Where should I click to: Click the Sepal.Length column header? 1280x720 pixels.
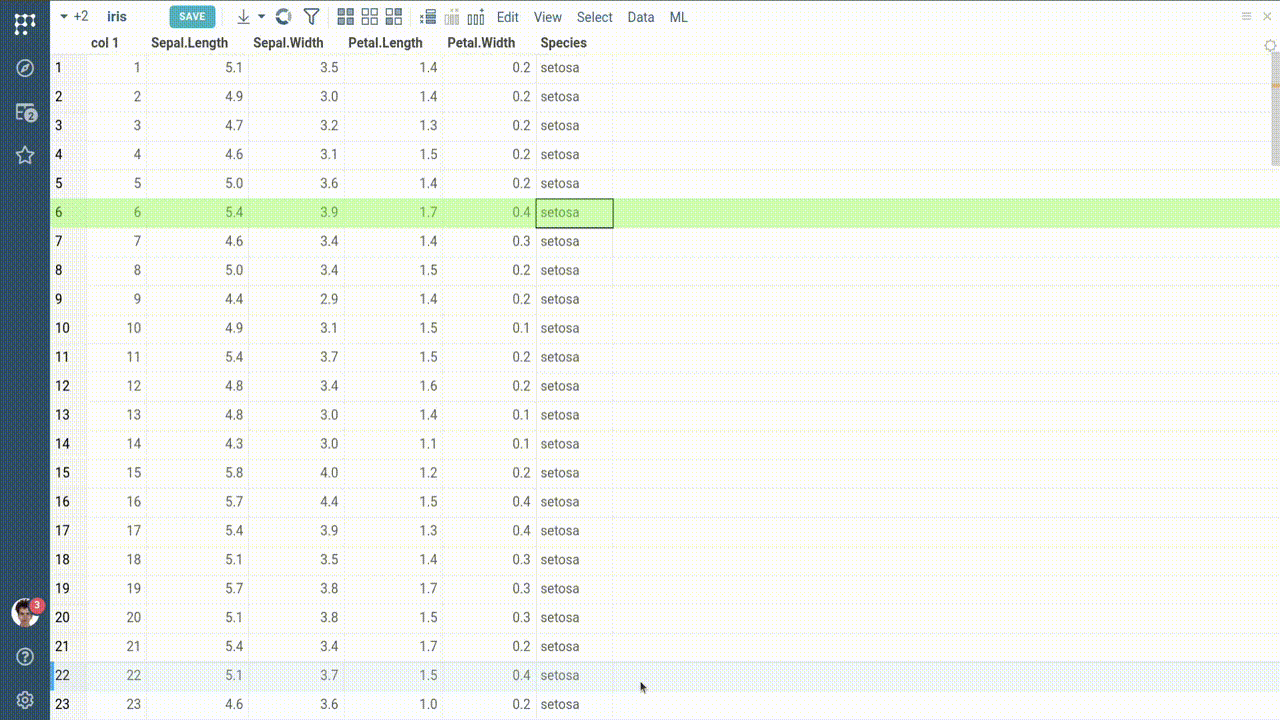point(189,43)
